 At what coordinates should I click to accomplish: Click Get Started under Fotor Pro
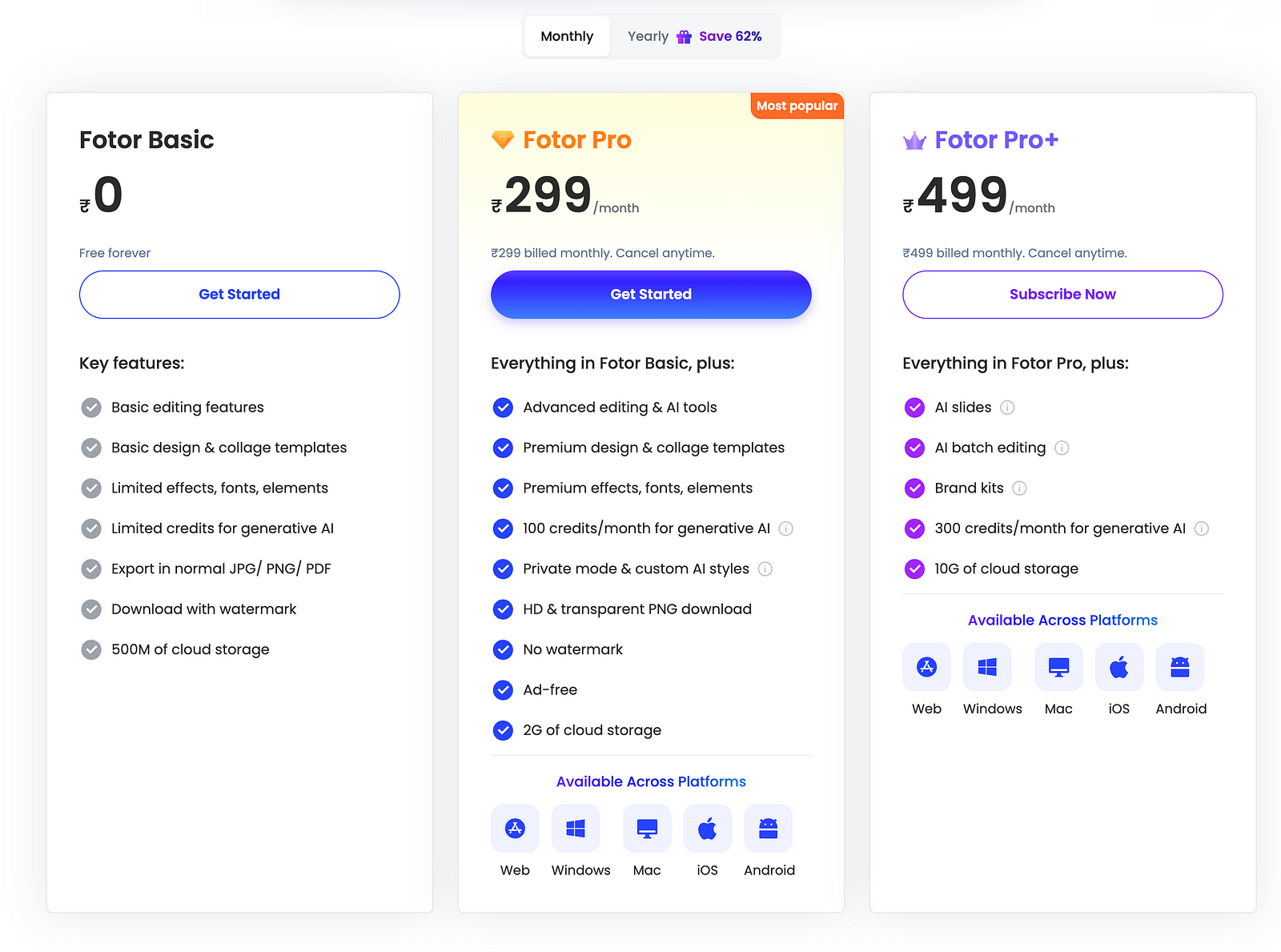click(x=651, y=295)
